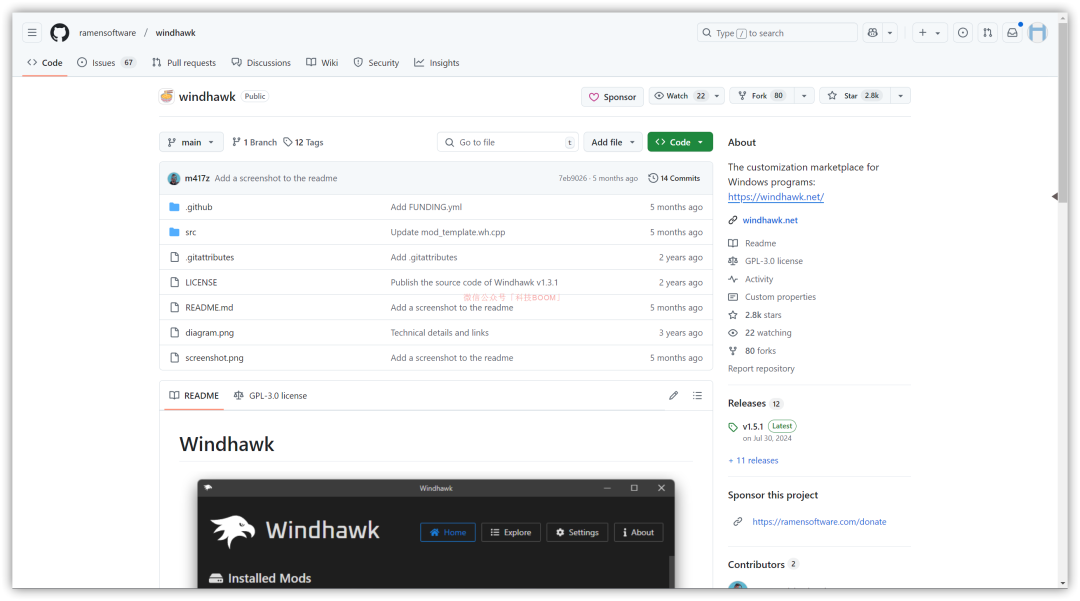Open the screenshot.png file
Image resolution: width=1080 pixels, height=601 pixels.
click(x=214, y=358)
